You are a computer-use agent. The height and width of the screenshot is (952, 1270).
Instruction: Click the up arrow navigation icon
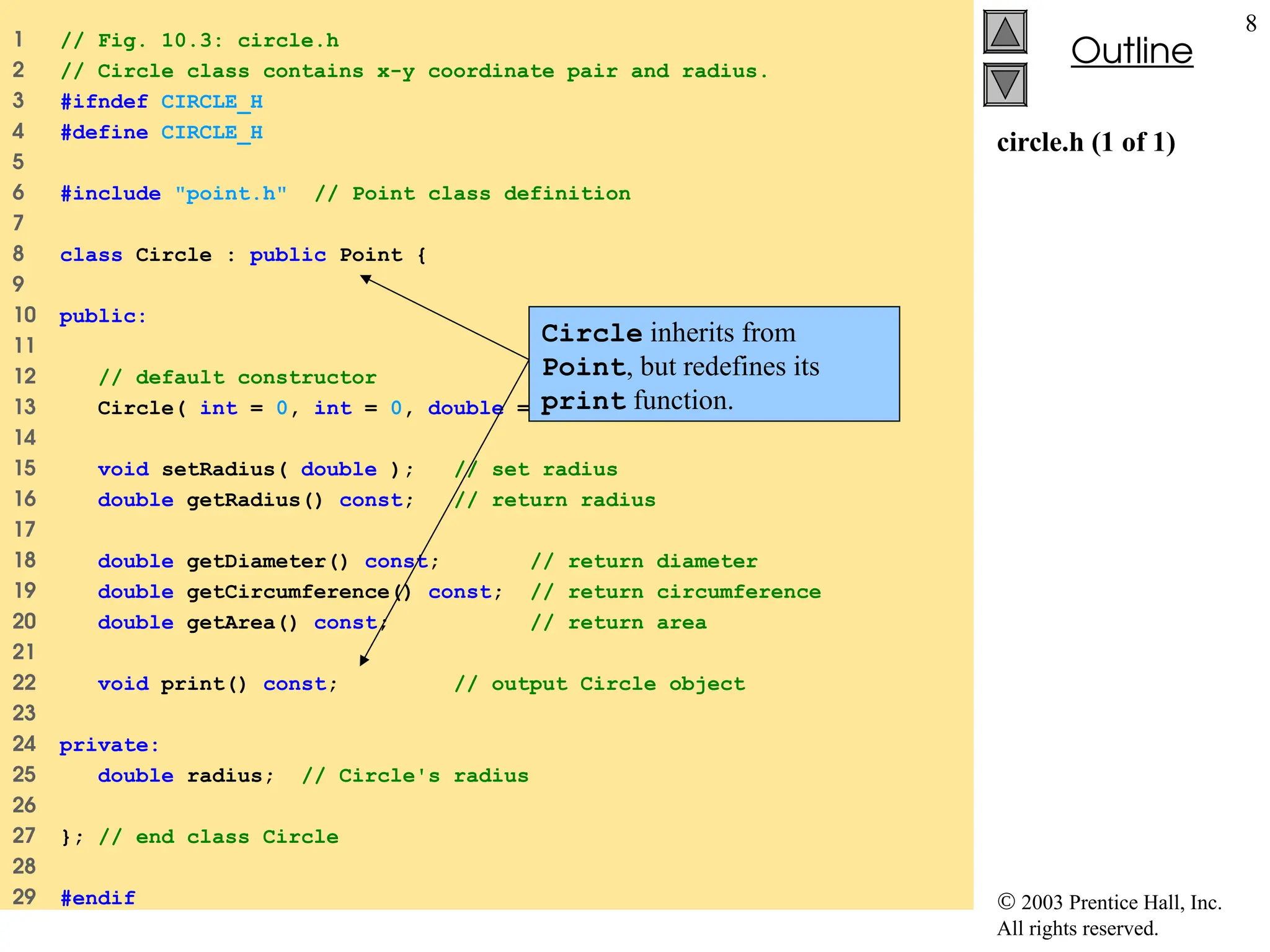click(1005, 32)
